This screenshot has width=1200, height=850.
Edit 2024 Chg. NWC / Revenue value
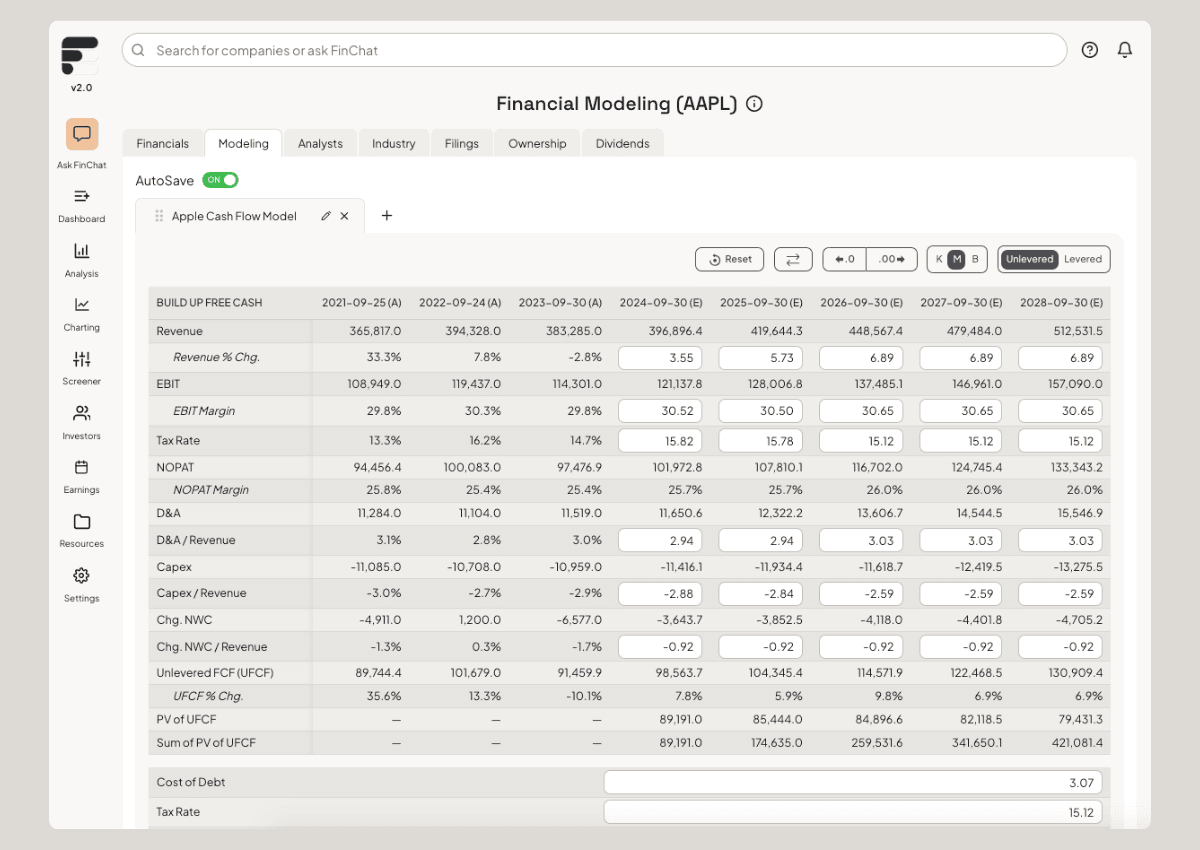point(660,647)
